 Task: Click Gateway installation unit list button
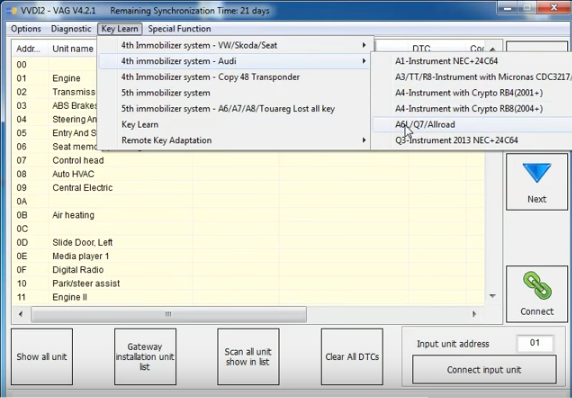[x=145, y=356]
